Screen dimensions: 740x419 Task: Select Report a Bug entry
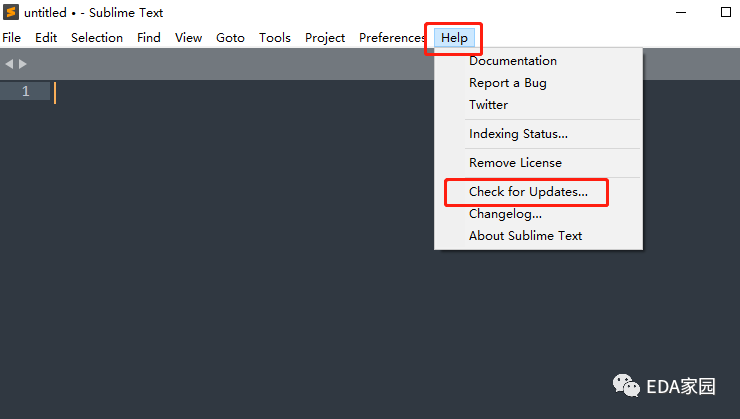pyautogui.click(x=507, y=83)
